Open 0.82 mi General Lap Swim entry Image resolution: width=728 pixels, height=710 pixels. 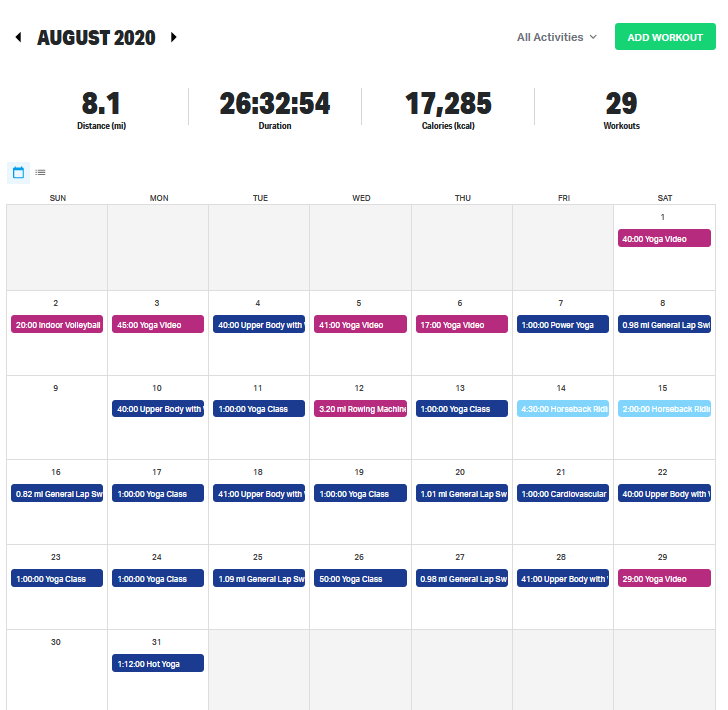(57, 494)
